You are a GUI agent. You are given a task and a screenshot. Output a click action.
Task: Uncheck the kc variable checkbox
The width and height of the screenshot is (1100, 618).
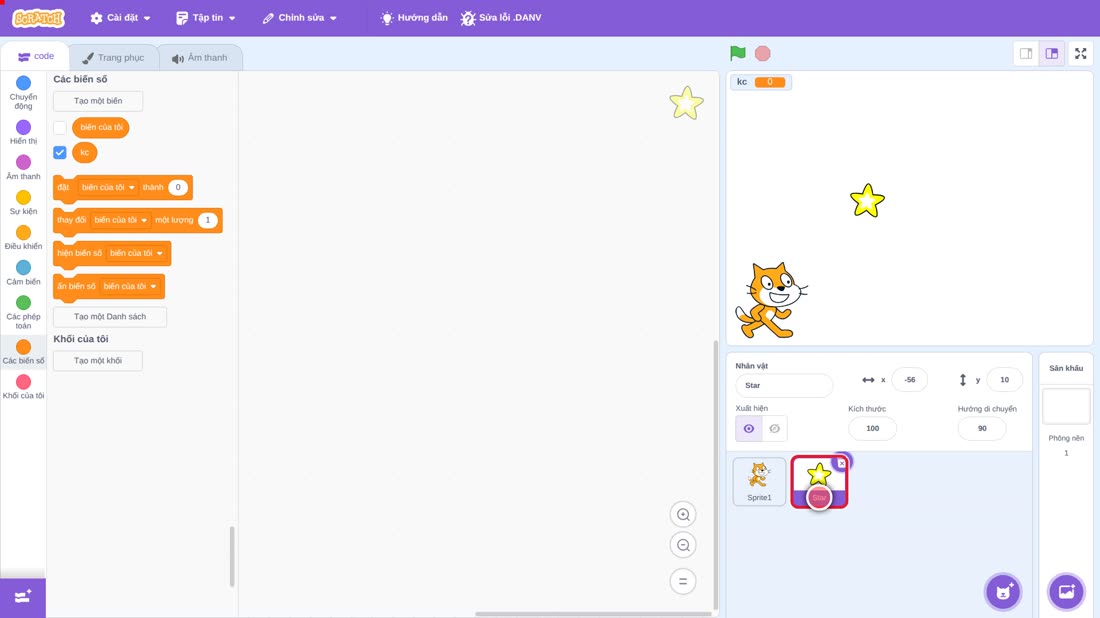click(60, 152)
